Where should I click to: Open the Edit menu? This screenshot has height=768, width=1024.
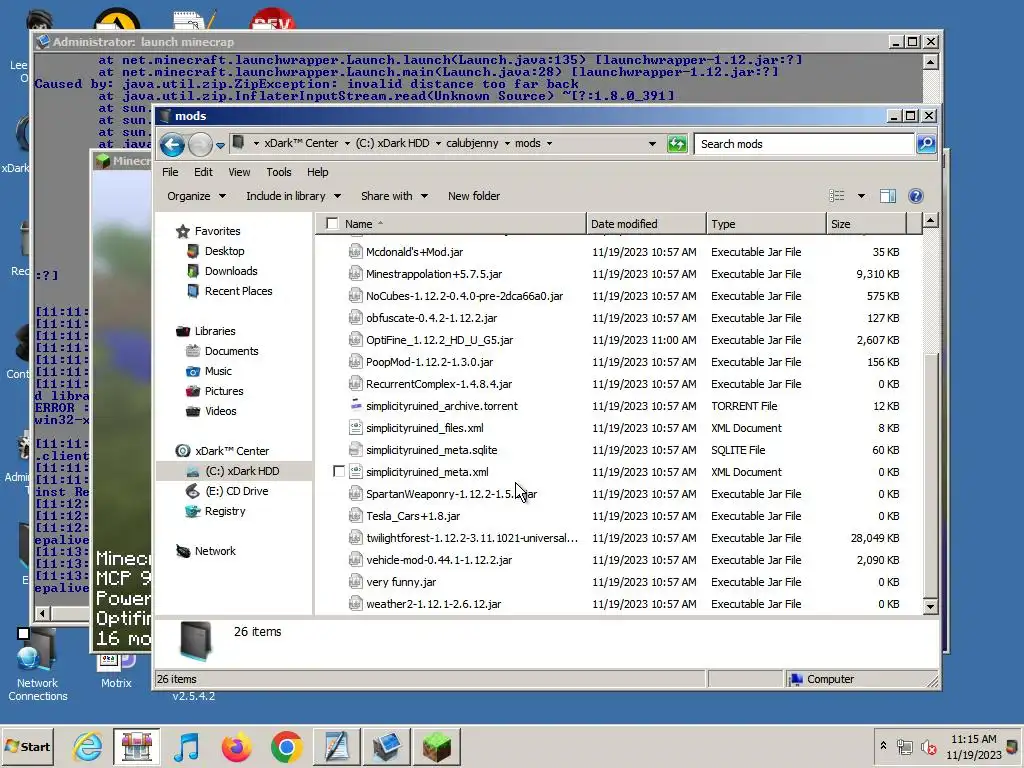click(x=203, y=172)
